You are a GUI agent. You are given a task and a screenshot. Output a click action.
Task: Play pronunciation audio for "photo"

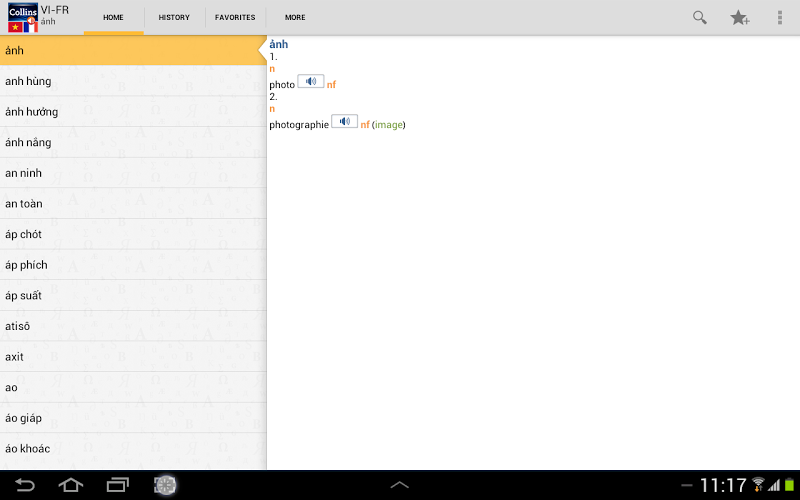310,81
